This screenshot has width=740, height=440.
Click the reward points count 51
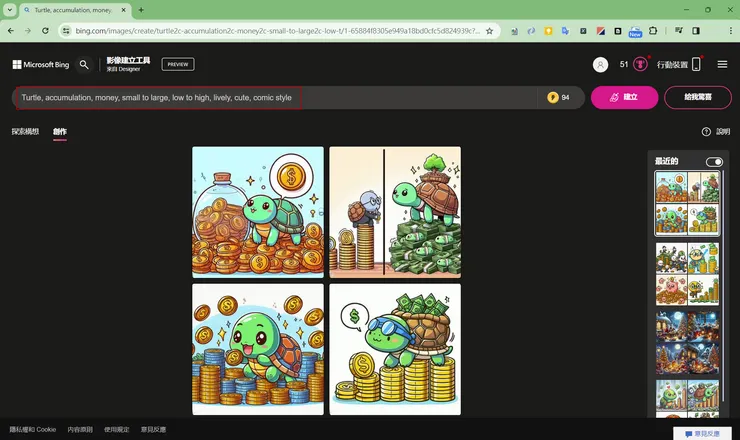coord(624,64)
